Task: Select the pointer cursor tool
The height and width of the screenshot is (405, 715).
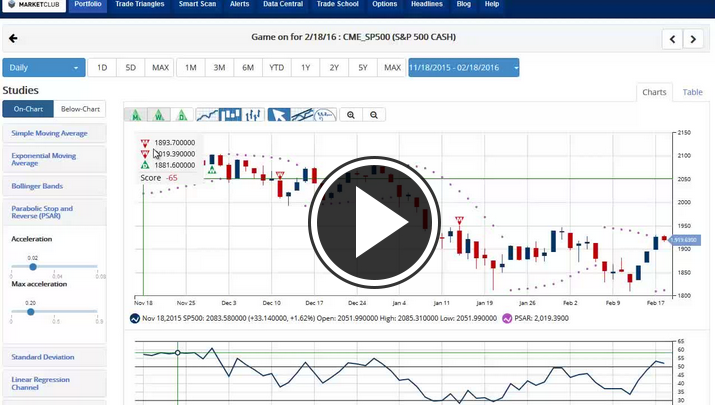Action: coord(279,115)
